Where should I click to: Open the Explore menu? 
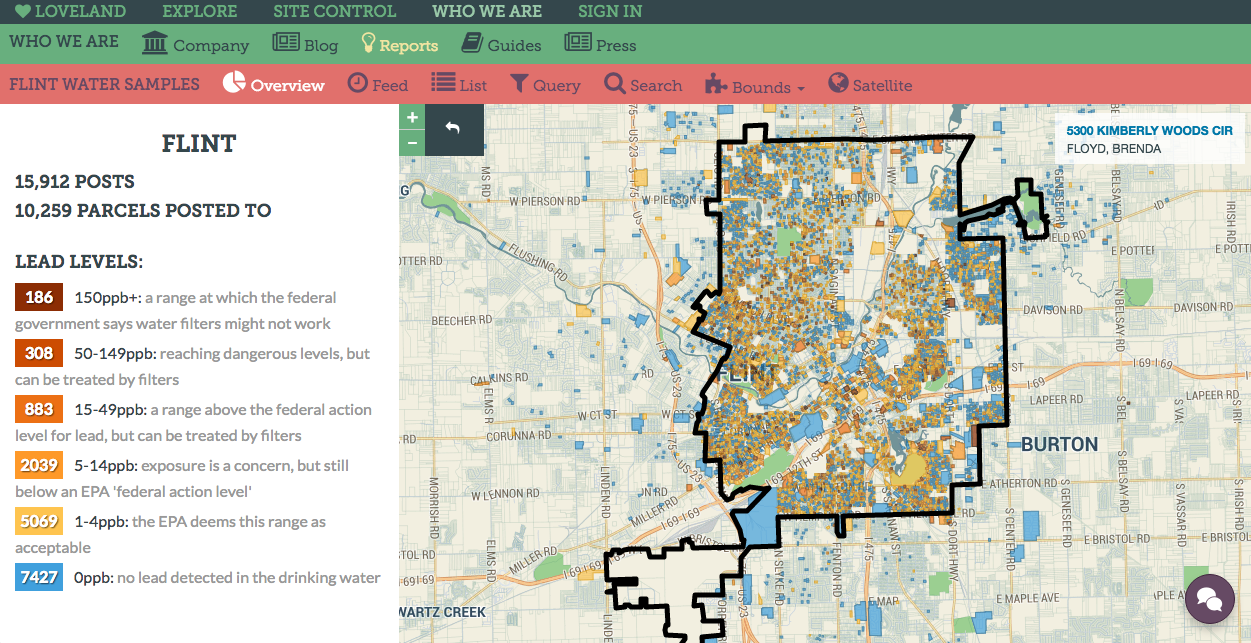pyautogui.click(x=199, y=12)
